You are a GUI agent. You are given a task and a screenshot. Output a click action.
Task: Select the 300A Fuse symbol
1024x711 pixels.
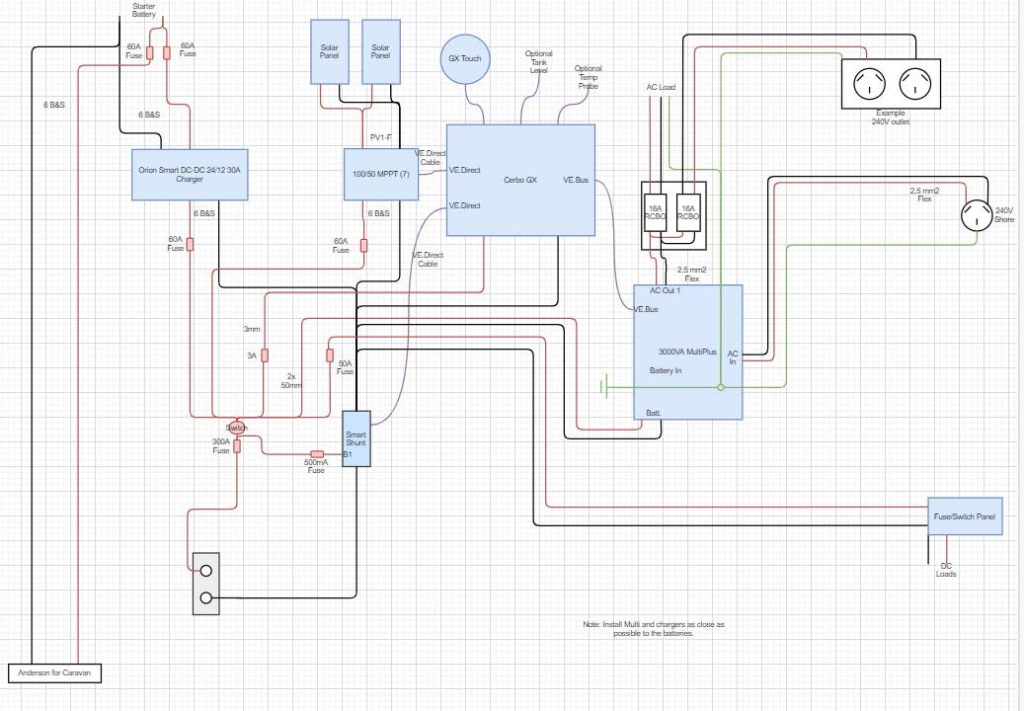[x=237, y=446]
